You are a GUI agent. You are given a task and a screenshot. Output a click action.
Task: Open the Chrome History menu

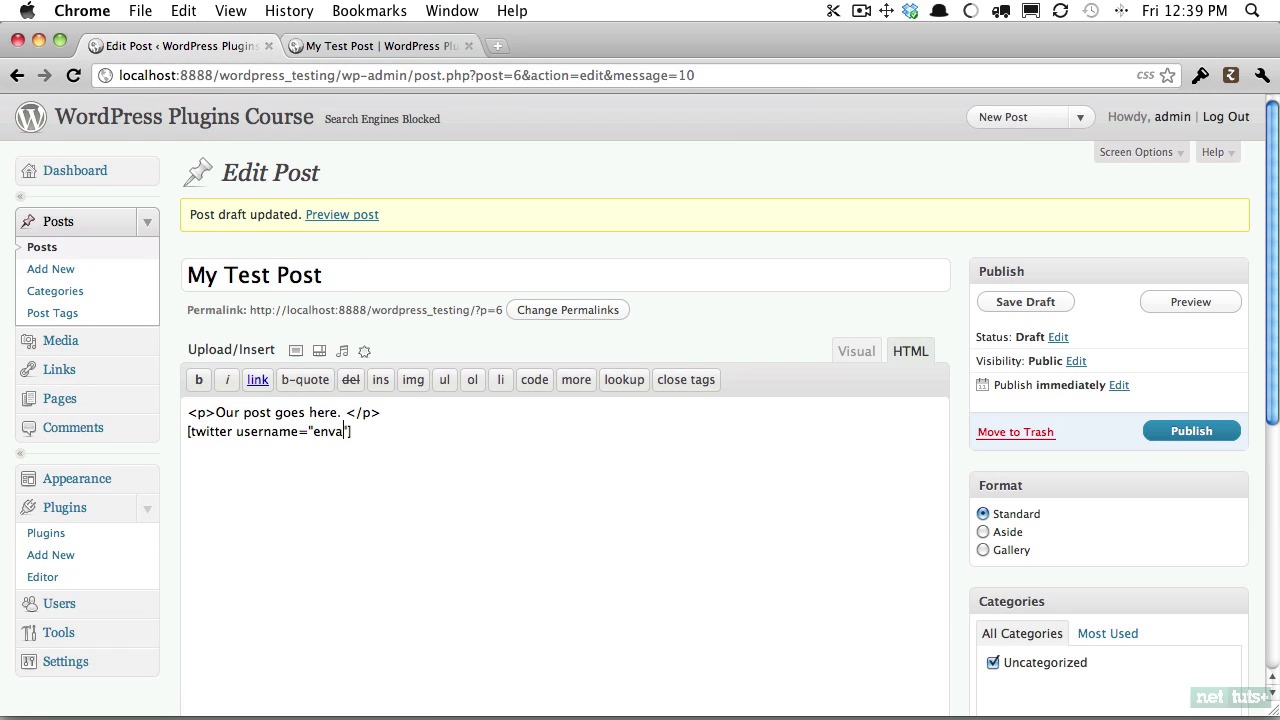click(289, 11)
